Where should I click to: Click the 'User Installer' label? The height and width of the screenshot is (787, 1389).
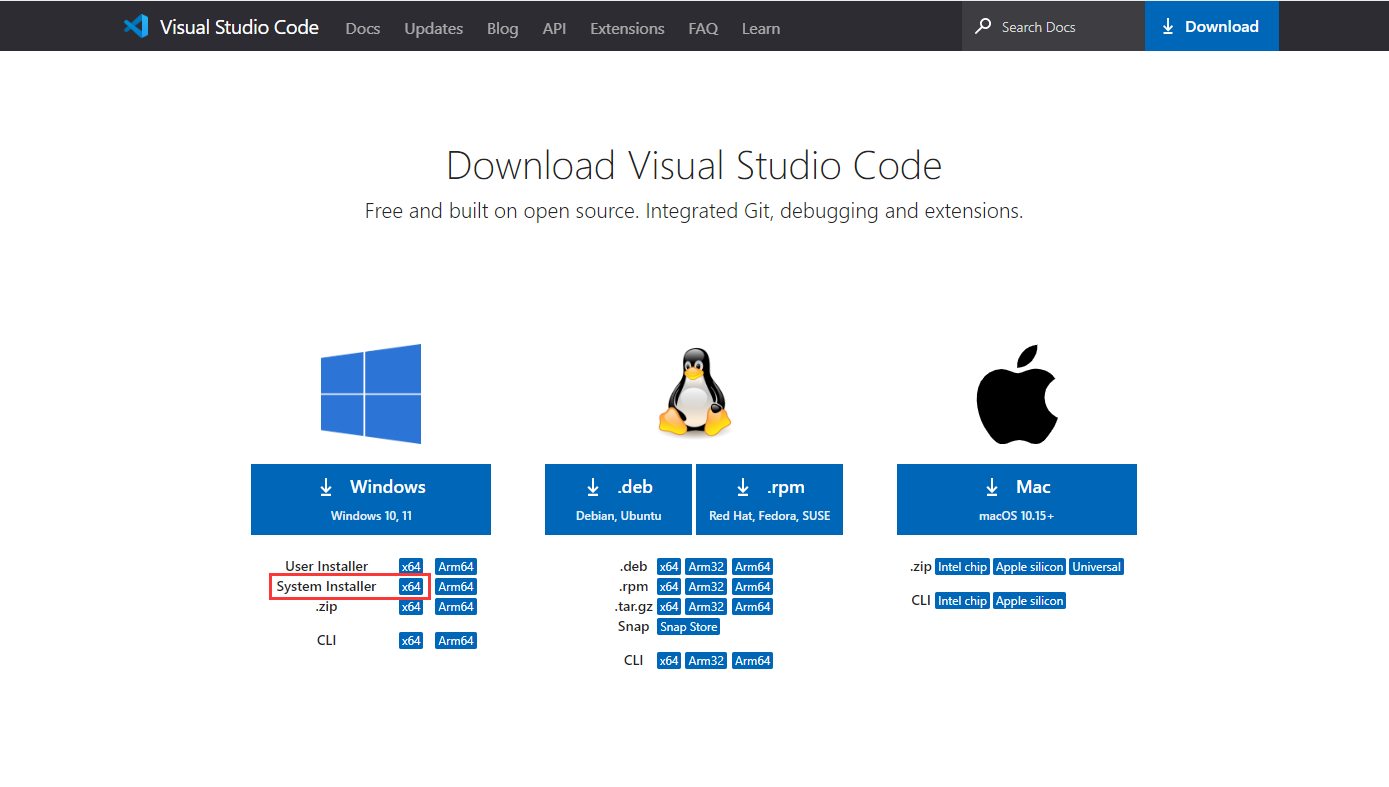[x=327, y=567]
